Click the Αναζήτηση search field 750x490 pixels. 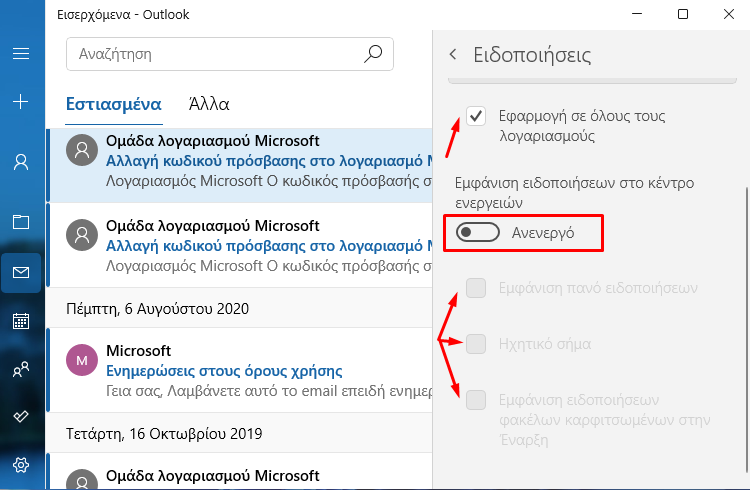tap(230, 54)
